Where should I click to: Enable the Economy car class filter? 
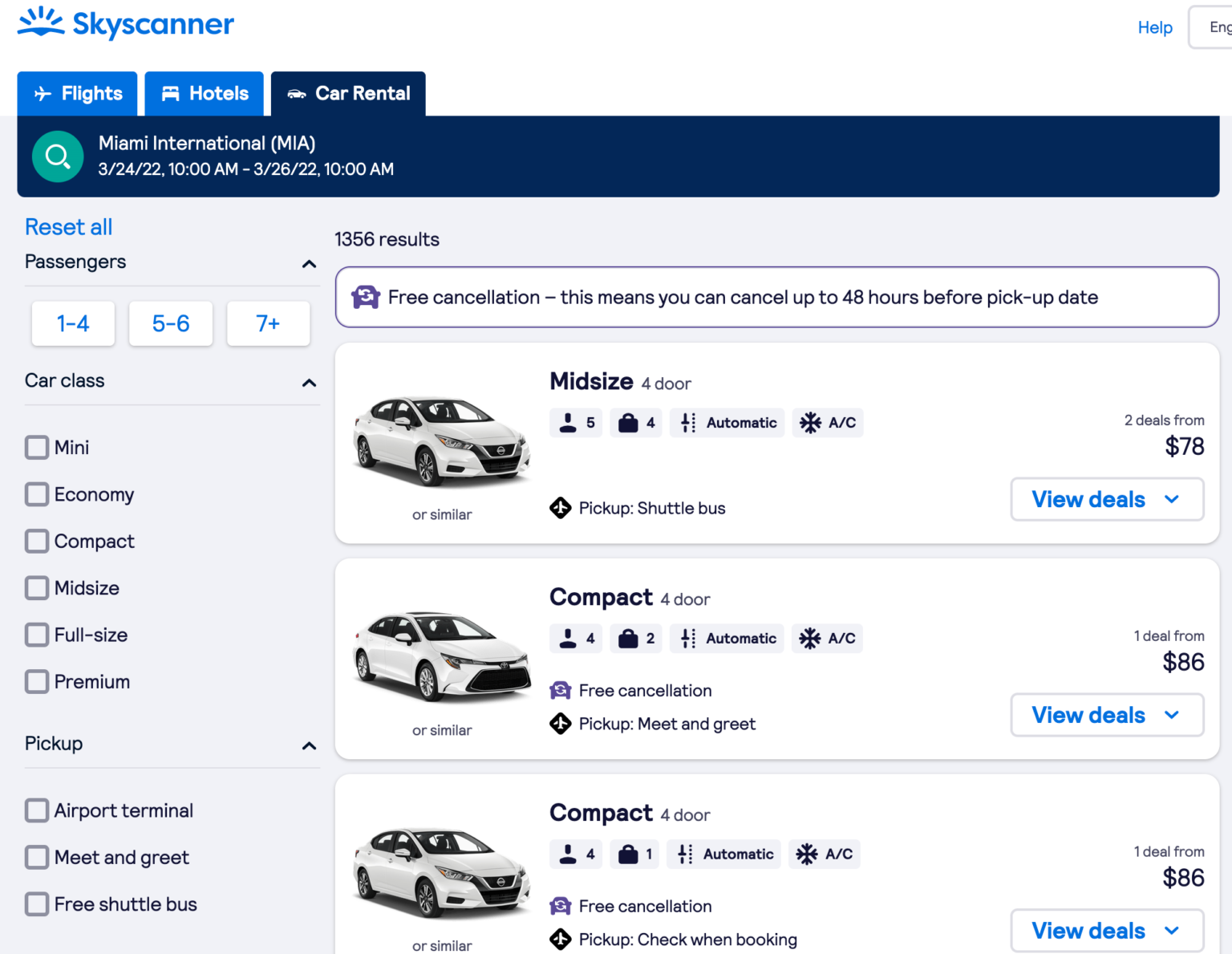coord(37,494)
